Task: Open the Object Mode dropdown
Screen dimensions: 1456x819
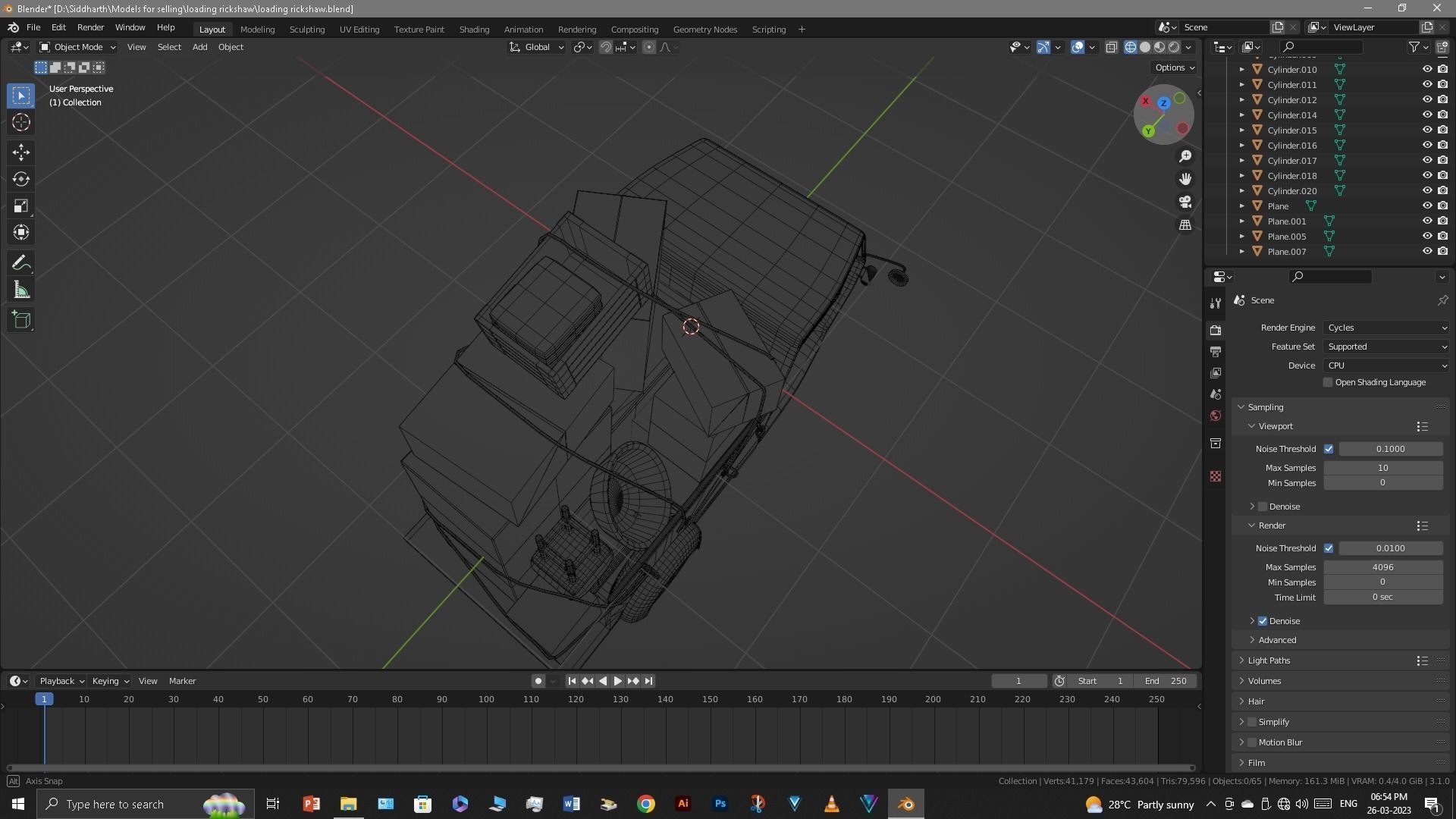Action: (77, 47)
